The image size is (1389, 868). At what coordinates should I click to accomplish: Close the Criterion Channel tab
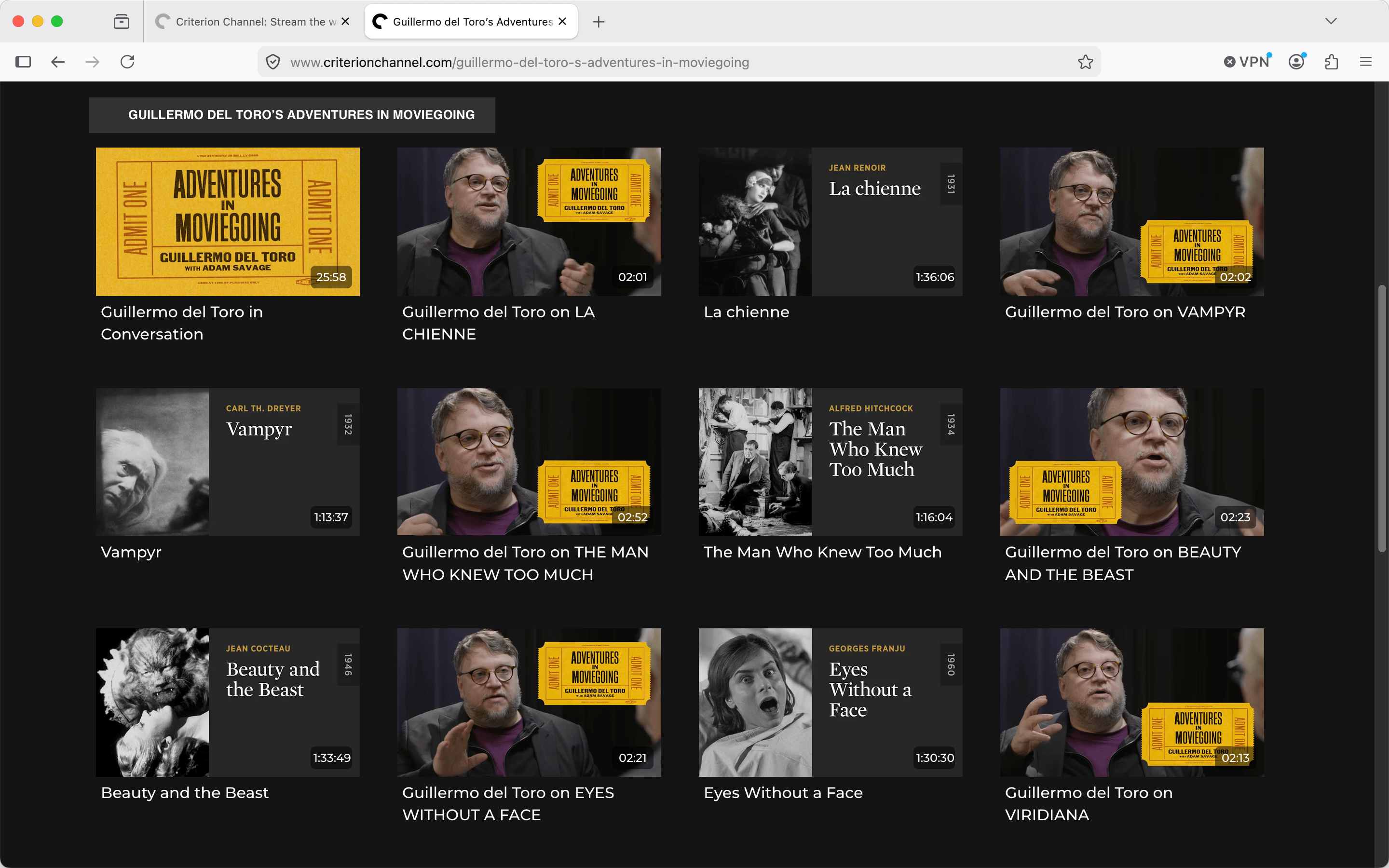(x=345, y=21)
